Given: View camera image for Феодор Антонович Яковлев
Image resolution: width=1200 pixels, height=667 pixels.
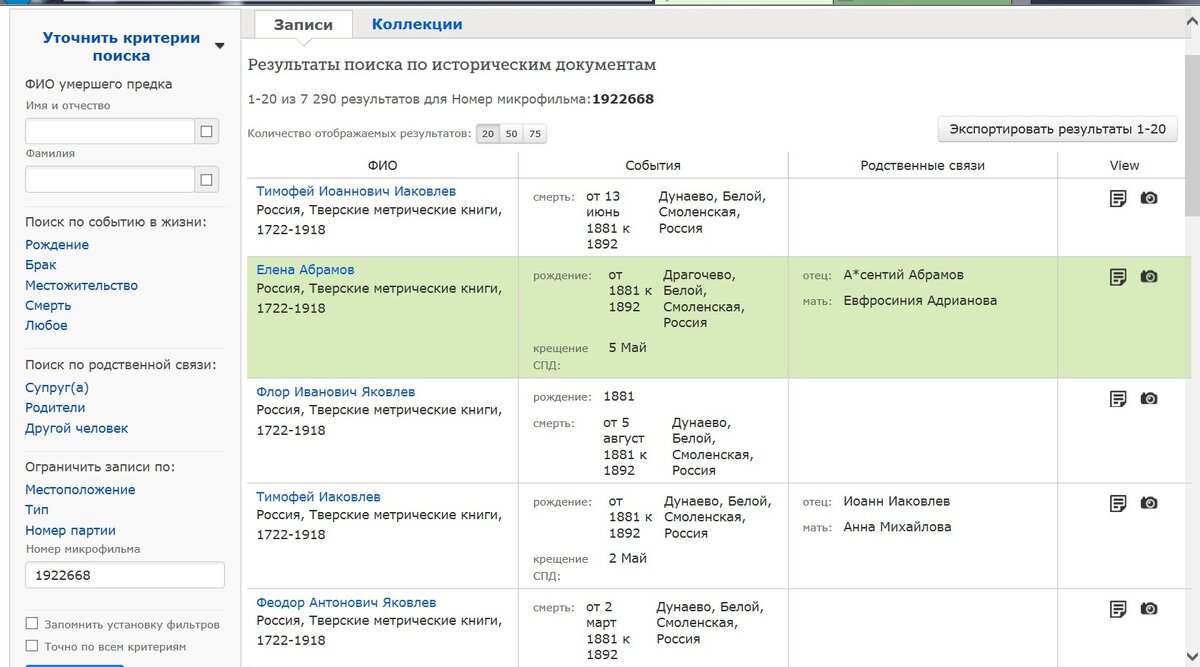Looking at the screenshot, I should click(x=1149, y=609).
